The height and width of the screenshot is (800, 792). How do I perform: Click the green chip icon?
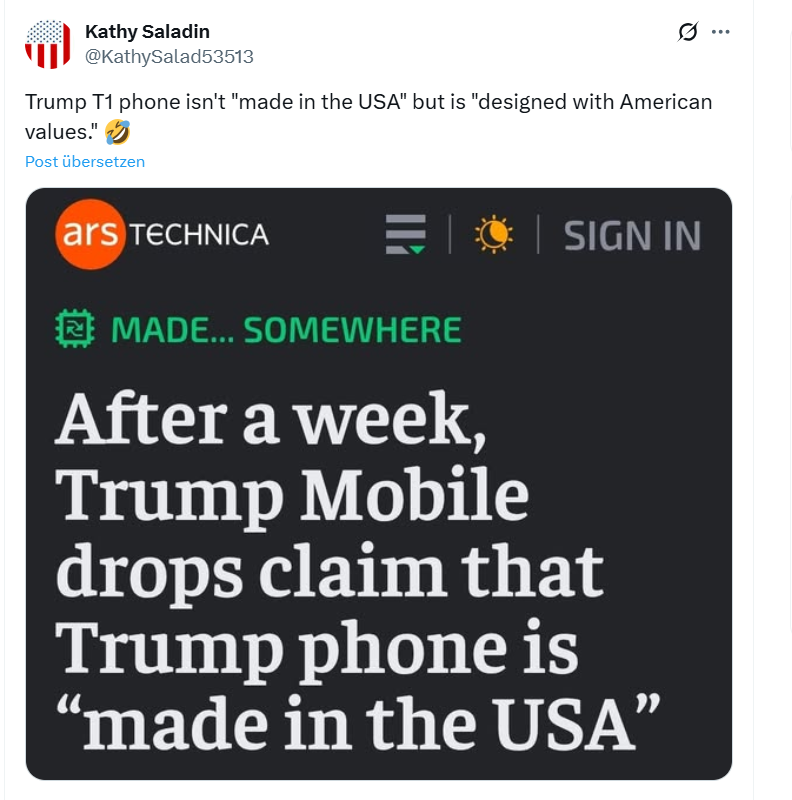(x=75, y=329)
